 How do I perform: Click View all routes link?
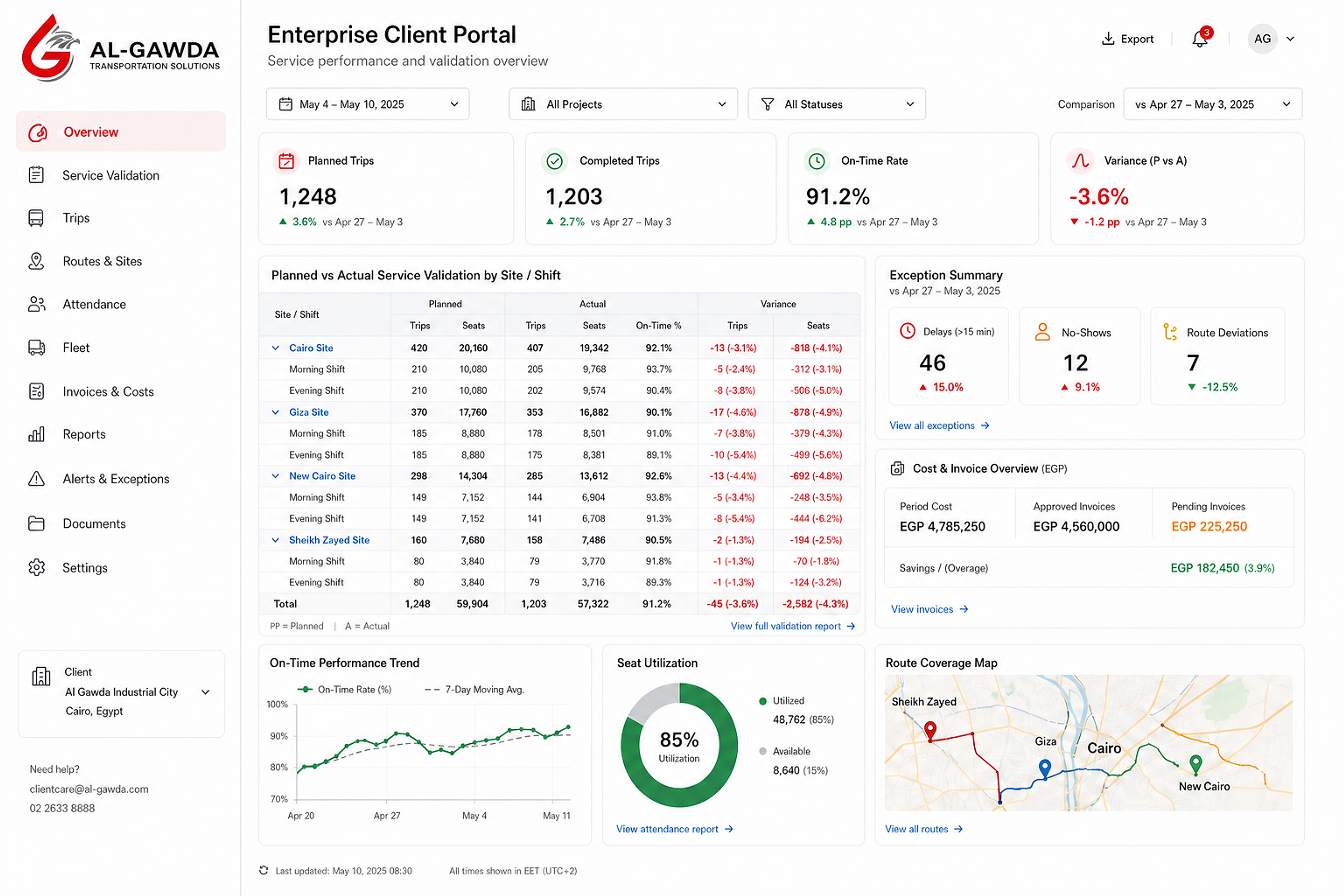coord(924,829)
